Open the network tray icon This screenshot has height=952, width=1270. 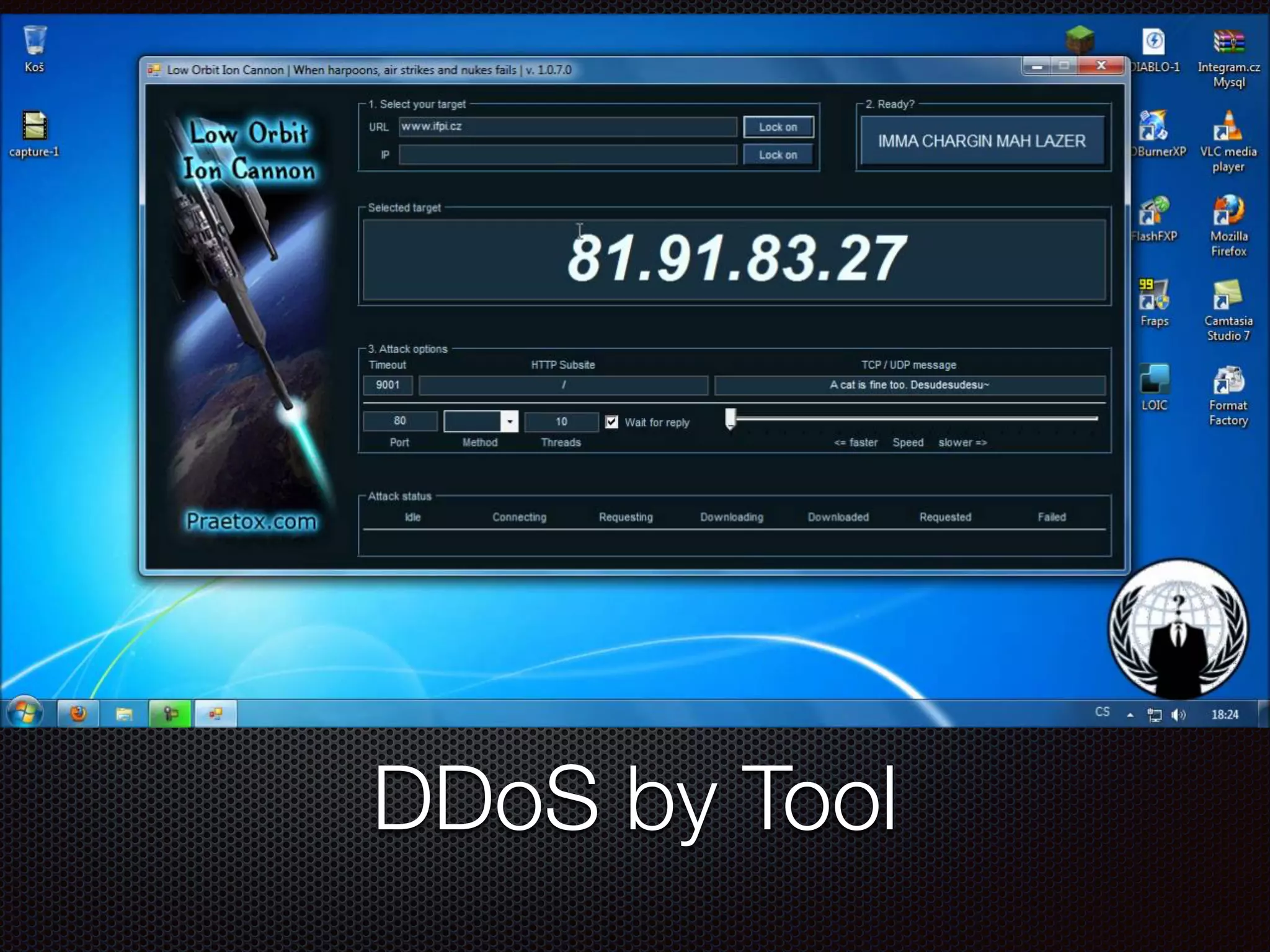click(x=1154, y=715)
